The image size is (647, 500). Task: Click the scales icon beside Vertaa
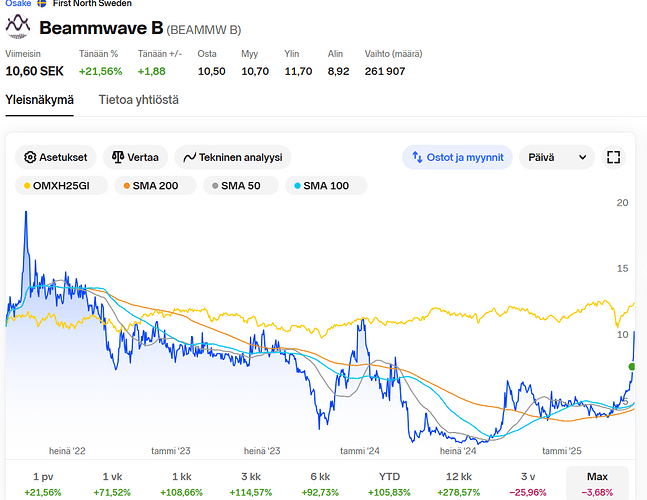coord(118,157)
